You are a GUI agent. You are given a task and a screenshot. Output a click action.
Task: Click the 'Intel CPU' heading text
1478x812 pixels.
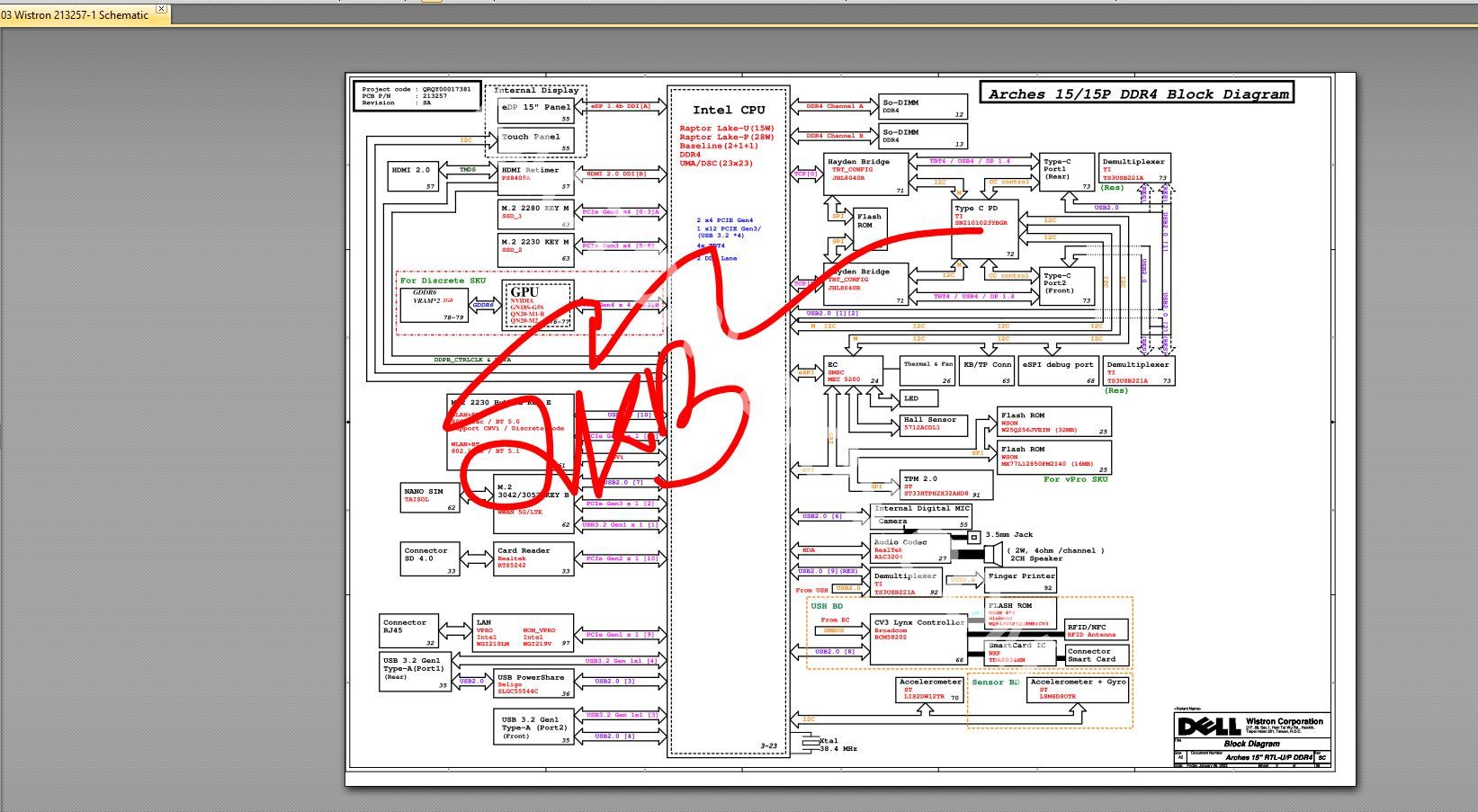(729, 111)
